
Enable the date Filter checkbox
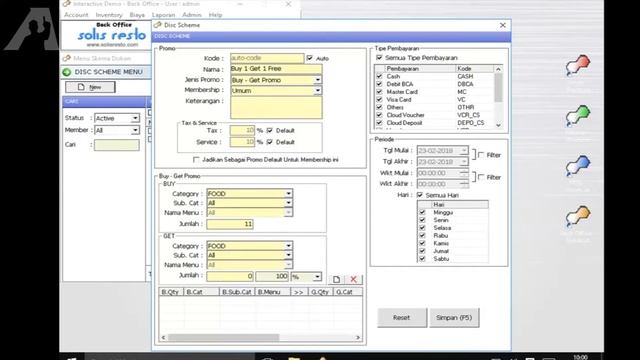tap(481, 155)
